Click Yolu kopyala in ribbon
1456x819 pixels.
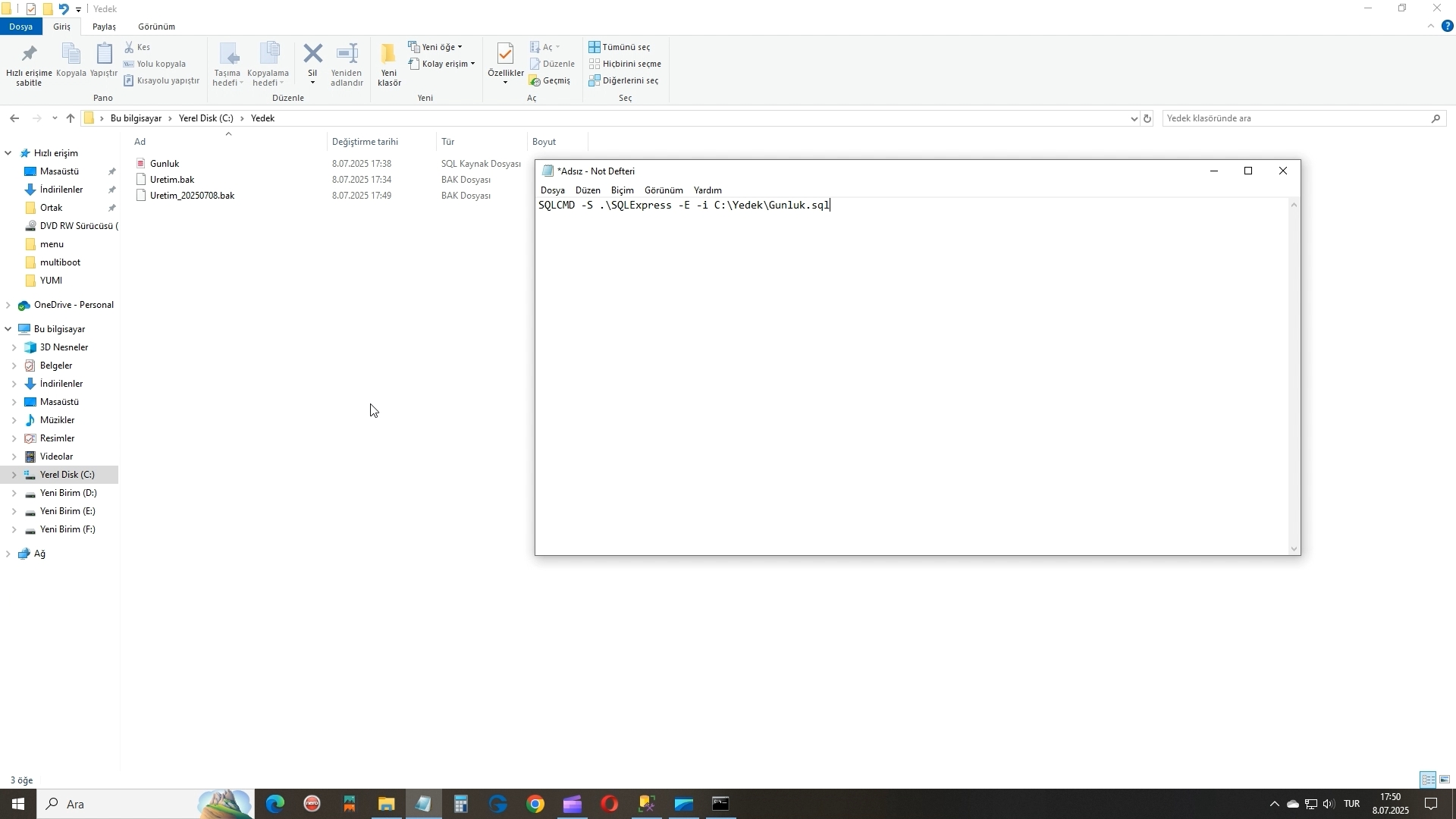[155, 64]
